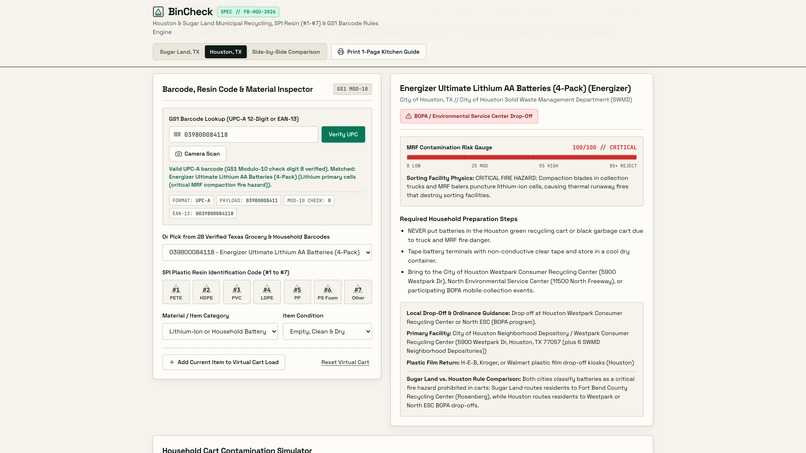Click the '85+ REJECT' gauge label

click(623, 166)
